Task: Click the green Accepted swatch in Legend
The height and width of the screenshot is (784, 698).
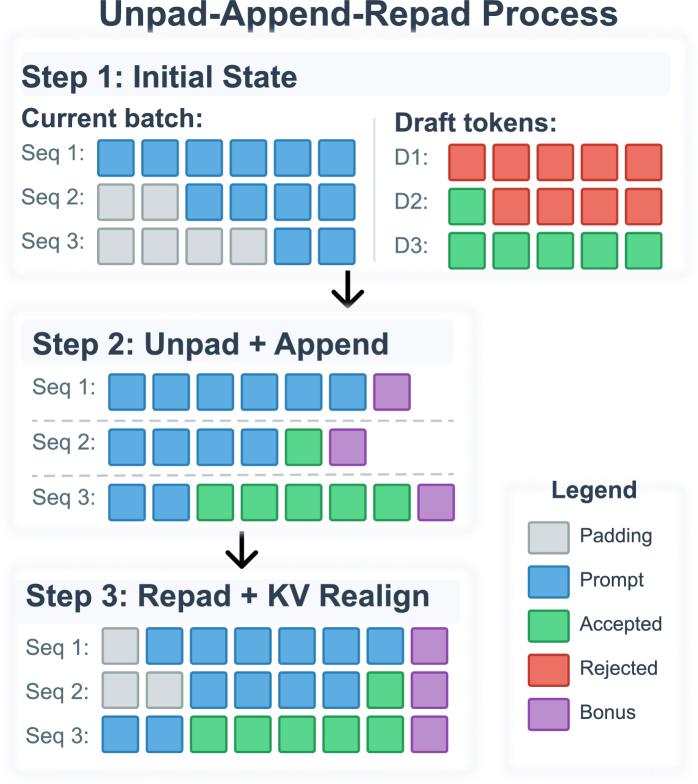Action: (x=548, y=626)
